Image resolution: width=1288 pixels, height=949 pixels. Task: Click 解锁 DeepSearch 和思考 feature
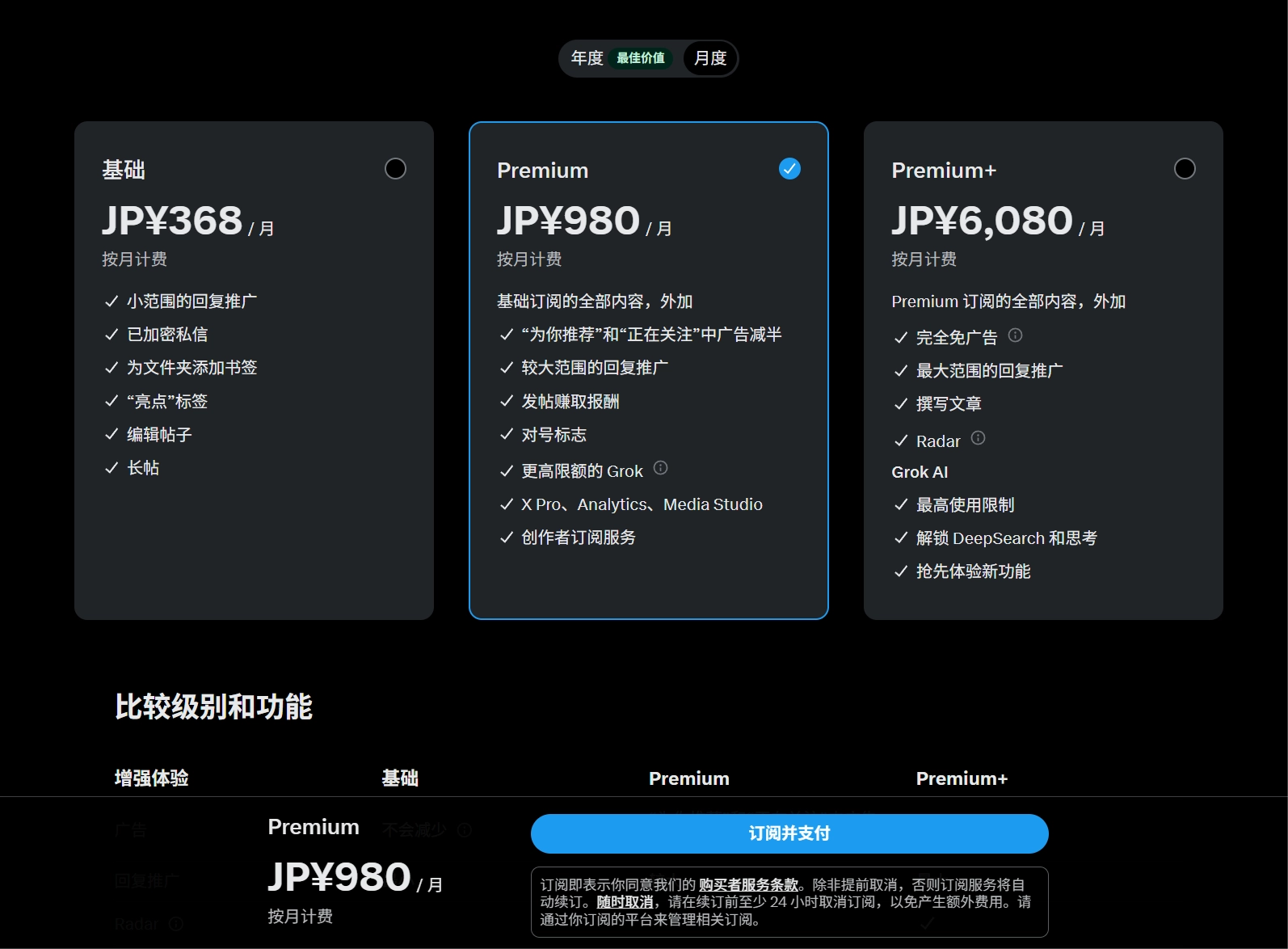click(x=1006, y=538)
